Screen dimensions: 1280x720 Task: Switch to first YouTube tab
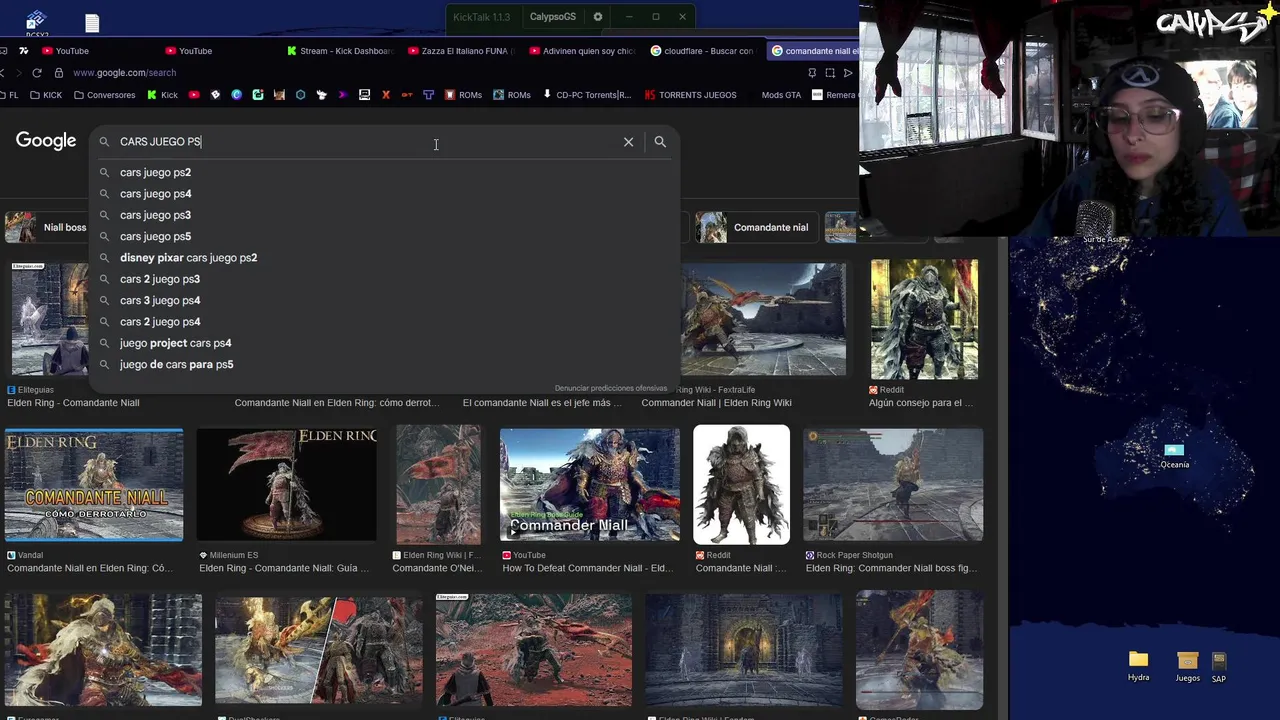click(x=65, y=51)
